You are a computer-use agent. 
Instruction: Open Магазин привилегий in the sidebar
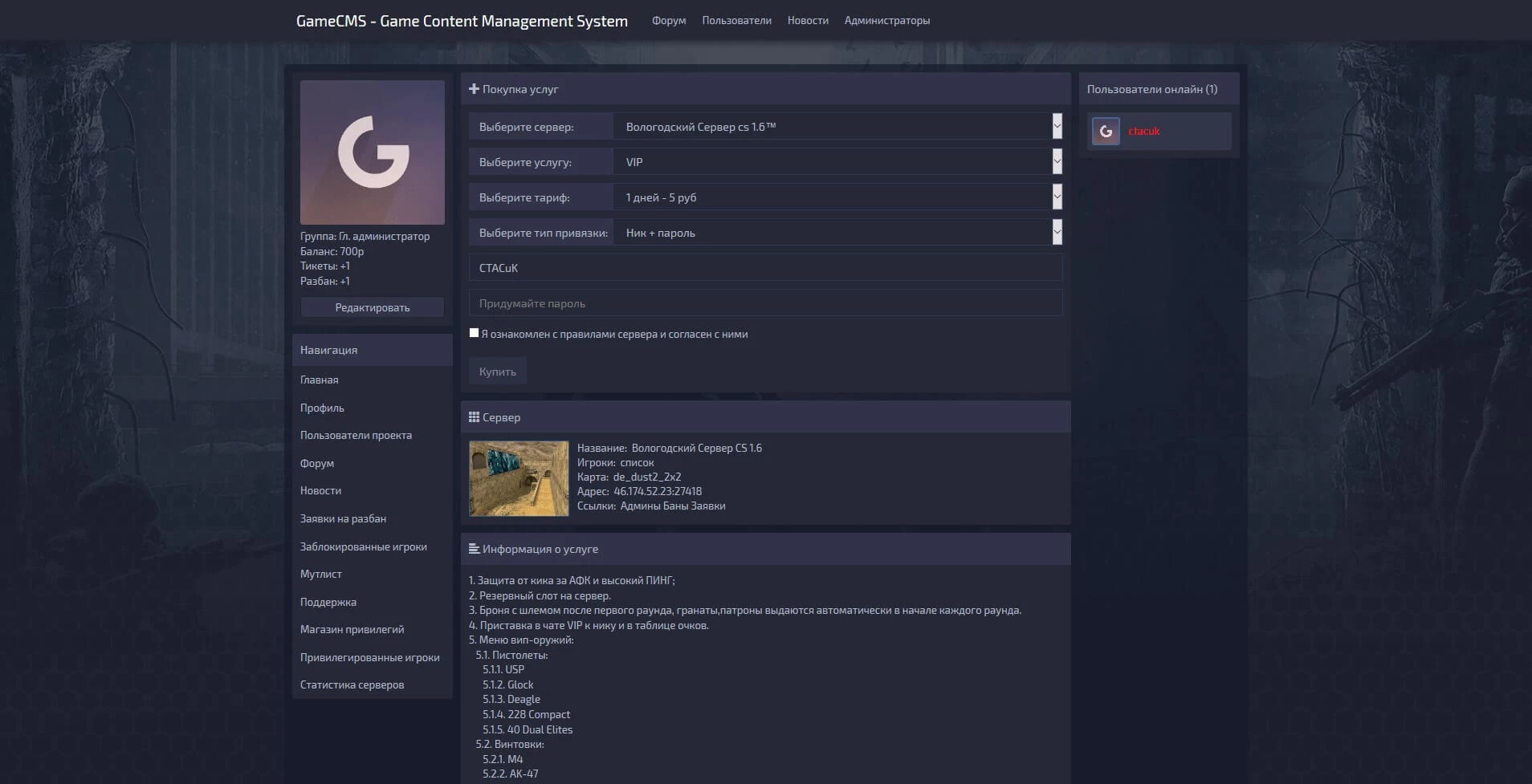tap(352, 630)
